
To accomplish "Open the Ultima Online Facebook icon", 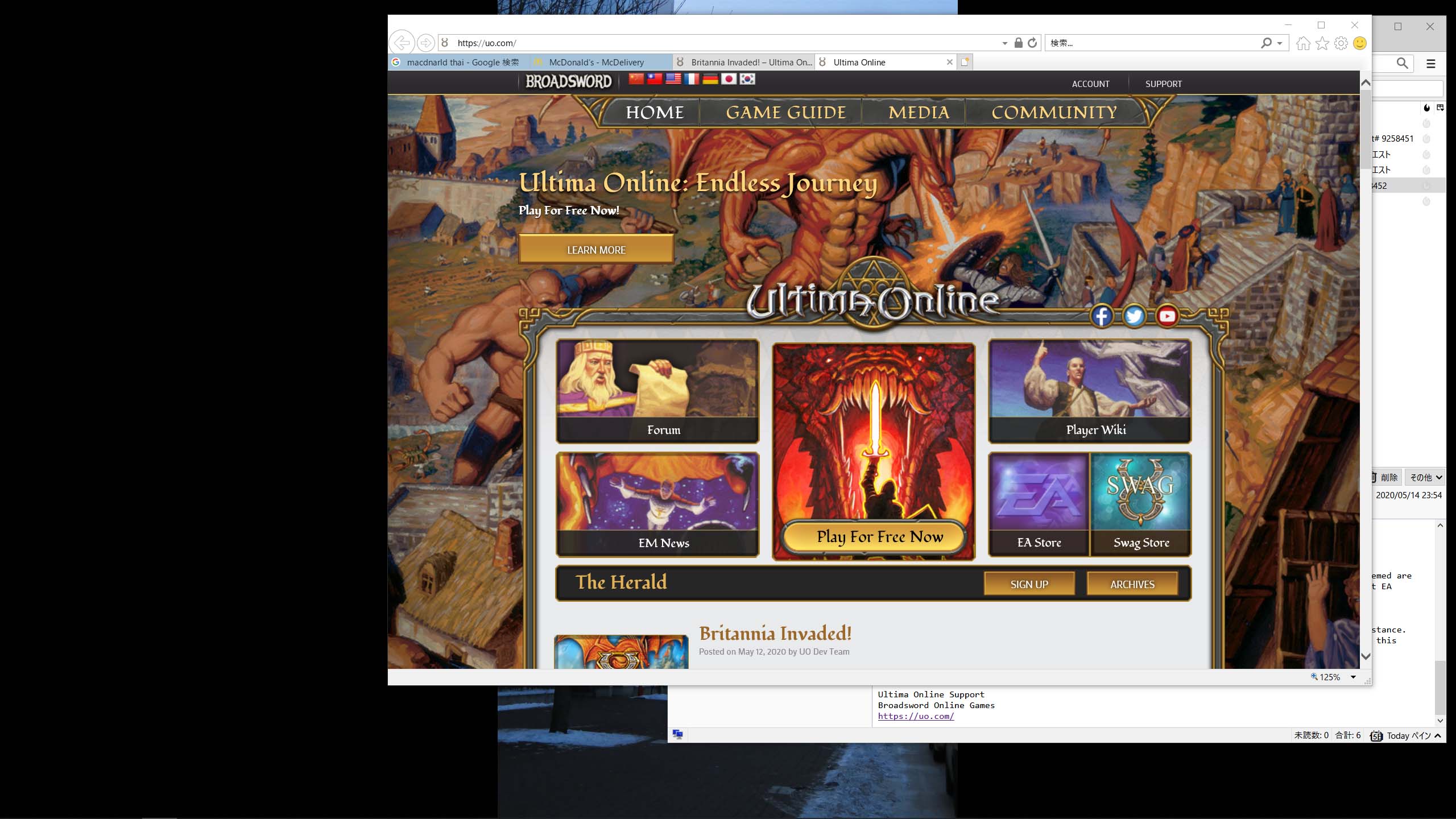I will tap(1102, 316).
